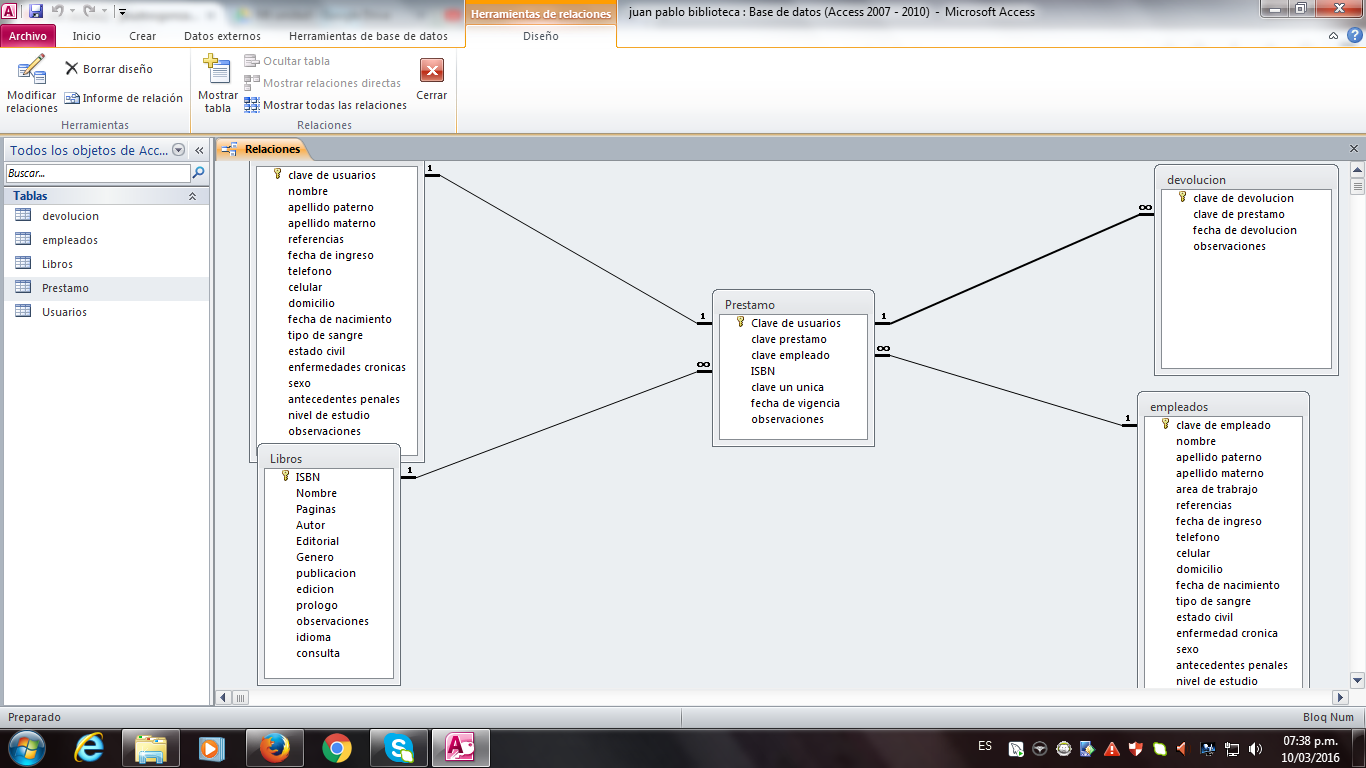
Task: Click the vertical scrollbar down arrow
Action: click(x=1358, y=681)
